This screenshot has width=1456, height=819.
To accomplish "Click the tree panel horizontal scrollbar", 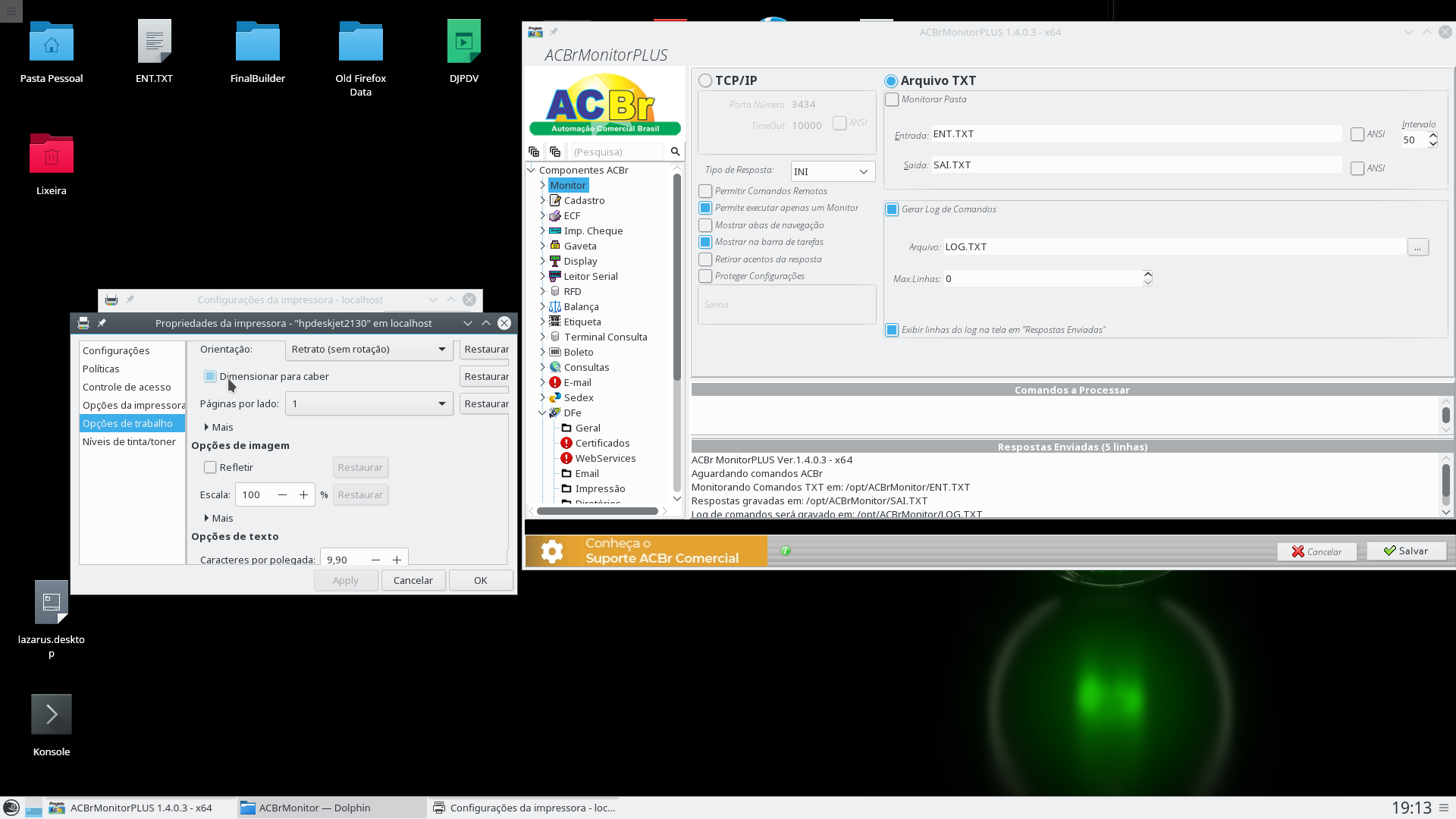I will tap(597, 511).
